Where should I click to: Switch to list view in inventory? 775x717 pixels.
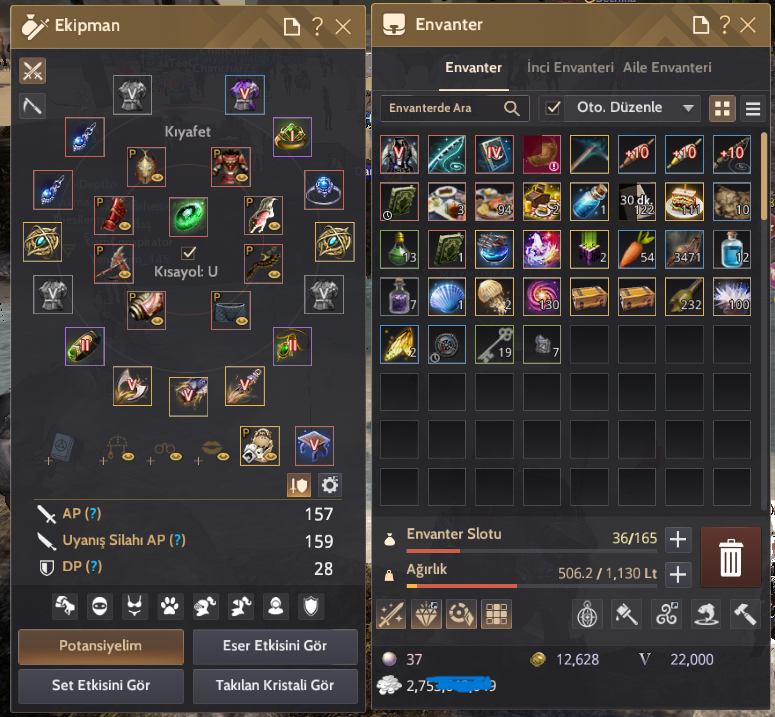click(x=753, y=109)
